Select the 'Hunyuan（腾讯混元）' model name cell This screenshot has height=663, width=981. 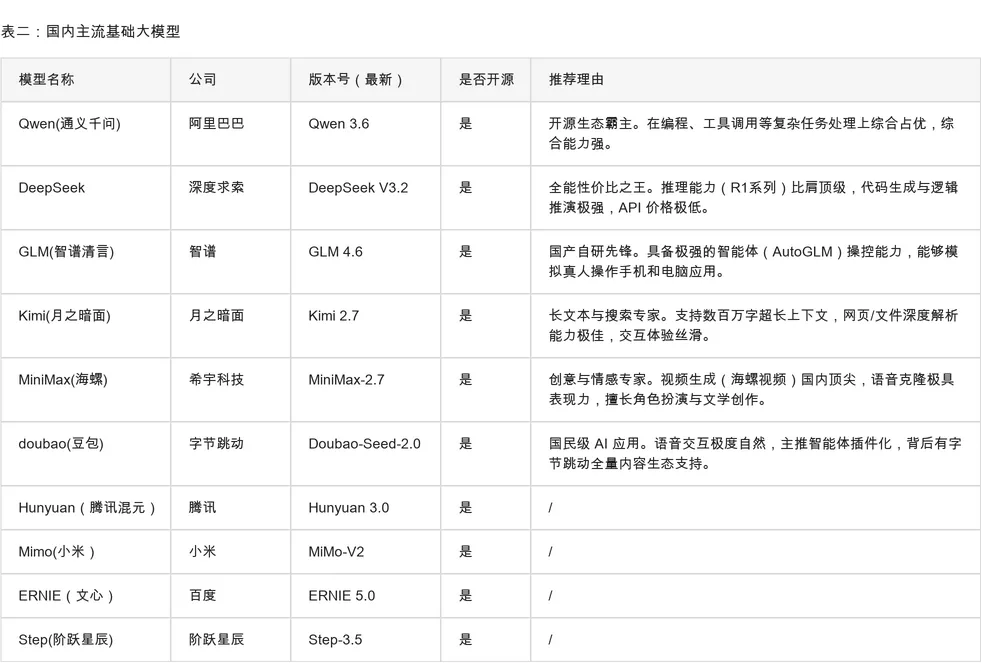pyautogui.click(x=86, y=507)
